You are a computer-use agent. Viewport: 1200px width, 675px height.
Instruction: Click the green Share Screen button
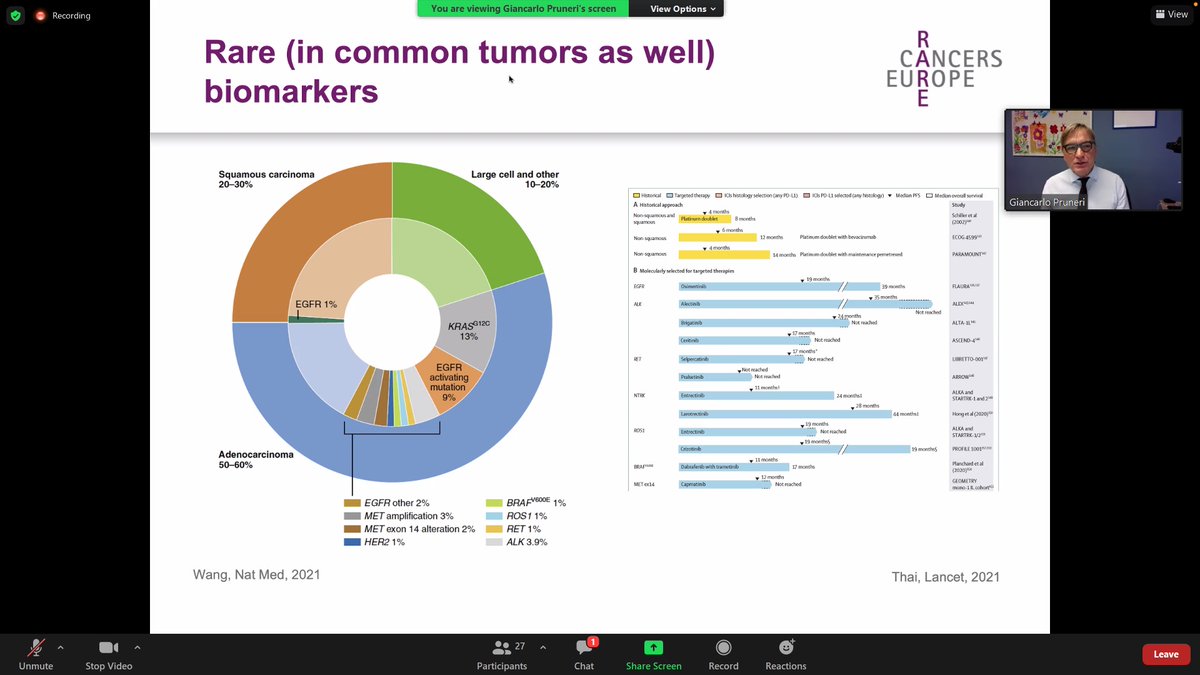click(x=653, y=655)
